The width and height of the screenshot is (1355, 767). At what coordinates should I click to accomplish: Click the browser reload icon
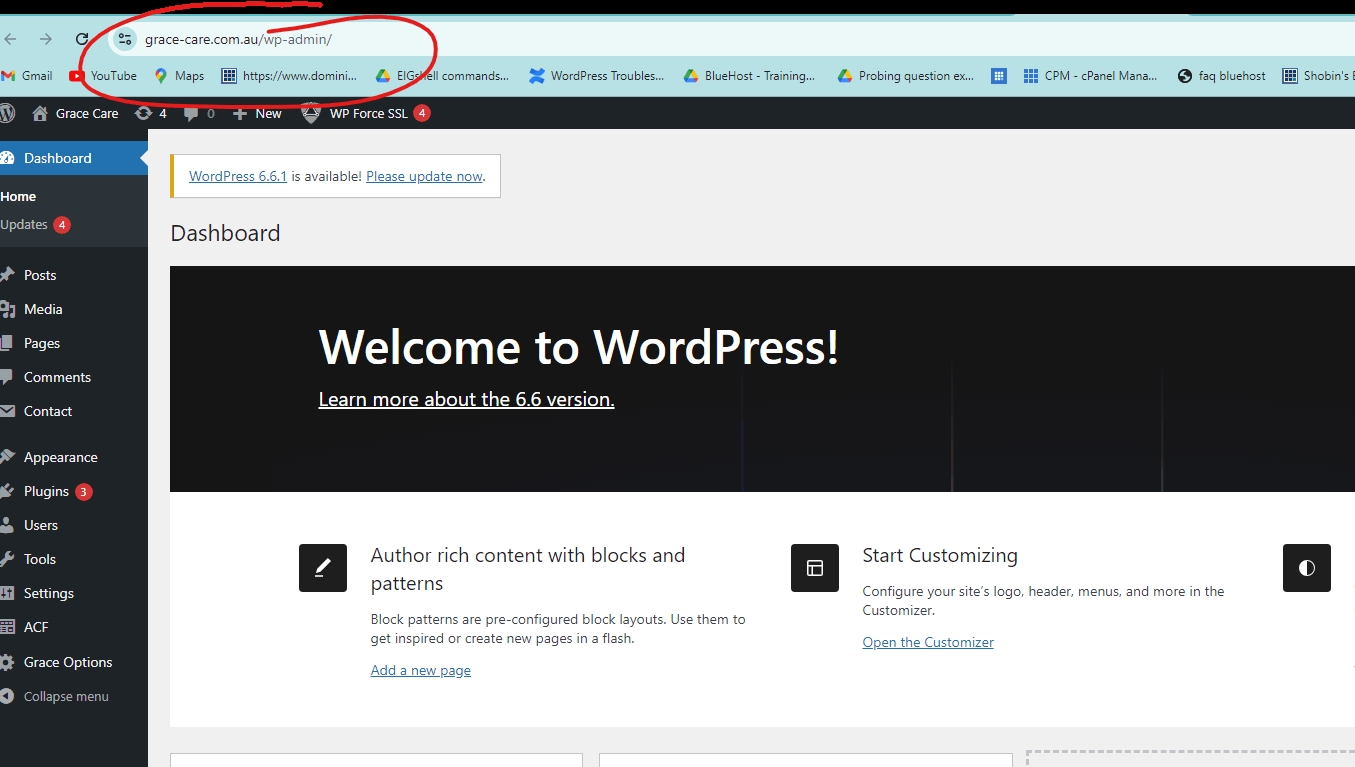83,39
